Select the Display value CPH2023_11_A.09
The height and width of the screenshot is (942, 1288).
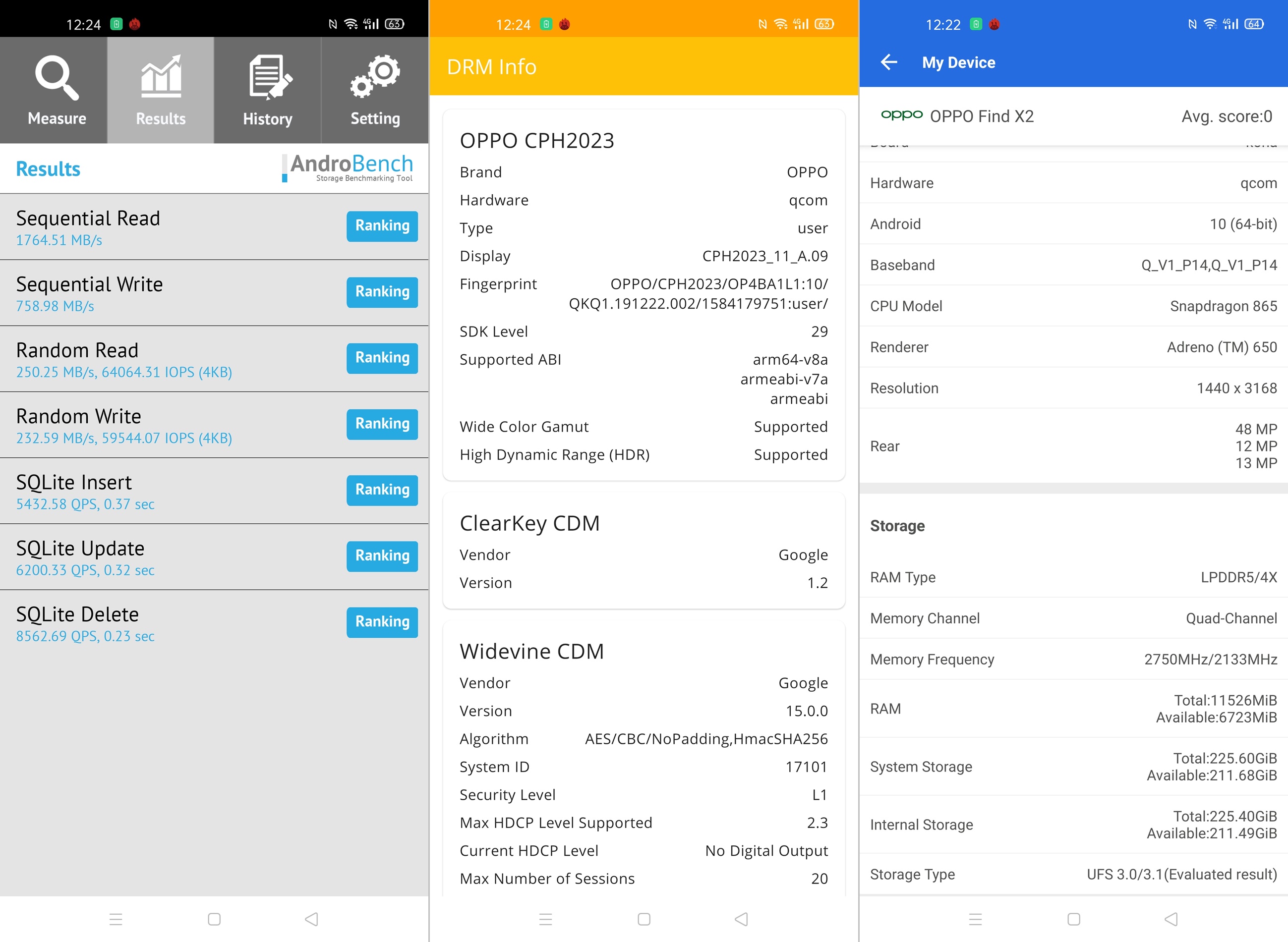[x=765, y=256]
